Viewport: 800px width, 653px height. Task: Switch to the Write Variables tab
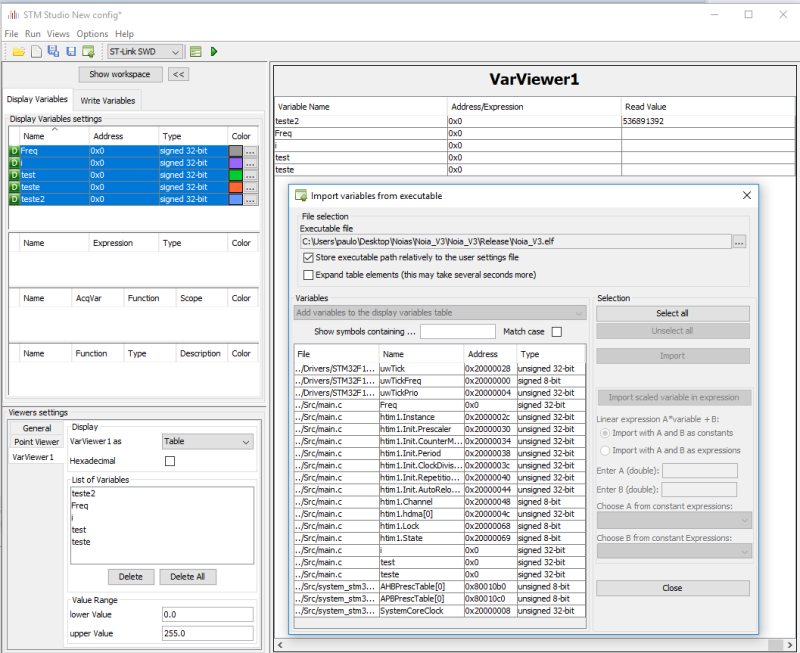pos(108,101)
